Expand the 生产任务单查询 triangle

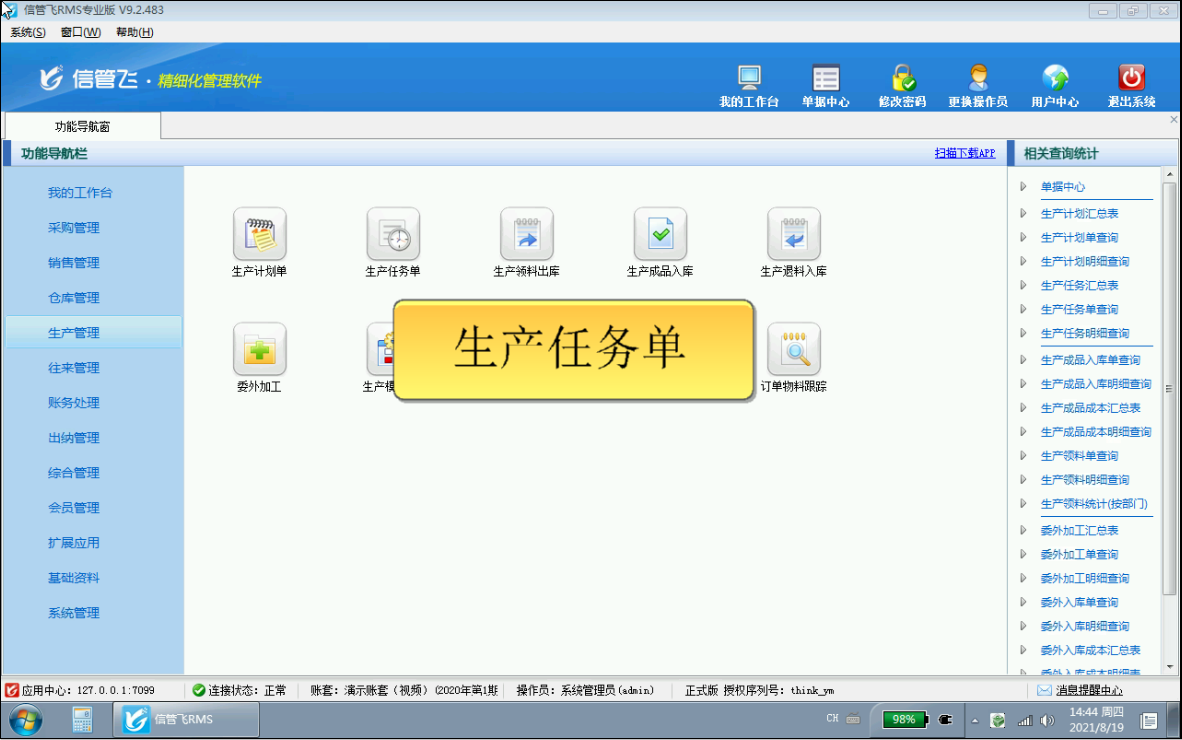[1023, 309]
